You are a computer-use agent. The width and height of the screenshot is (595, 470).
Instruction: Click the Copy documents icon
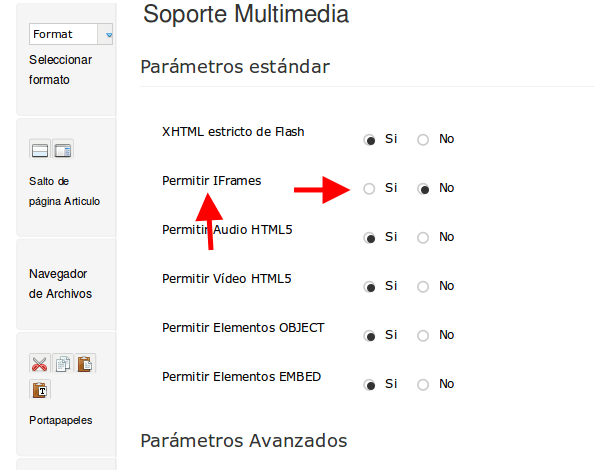coord(63,363)
